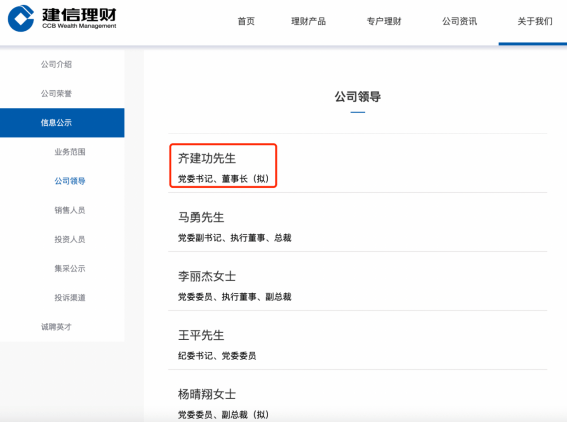Select 业务范围 sidebar sub-item

(x=70, y=152)
